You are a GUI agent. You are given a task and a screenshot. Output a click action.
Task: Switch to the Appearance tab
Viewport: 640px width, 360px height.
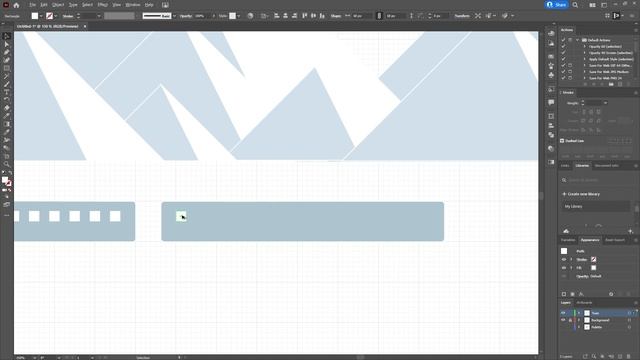pos(590,240)
